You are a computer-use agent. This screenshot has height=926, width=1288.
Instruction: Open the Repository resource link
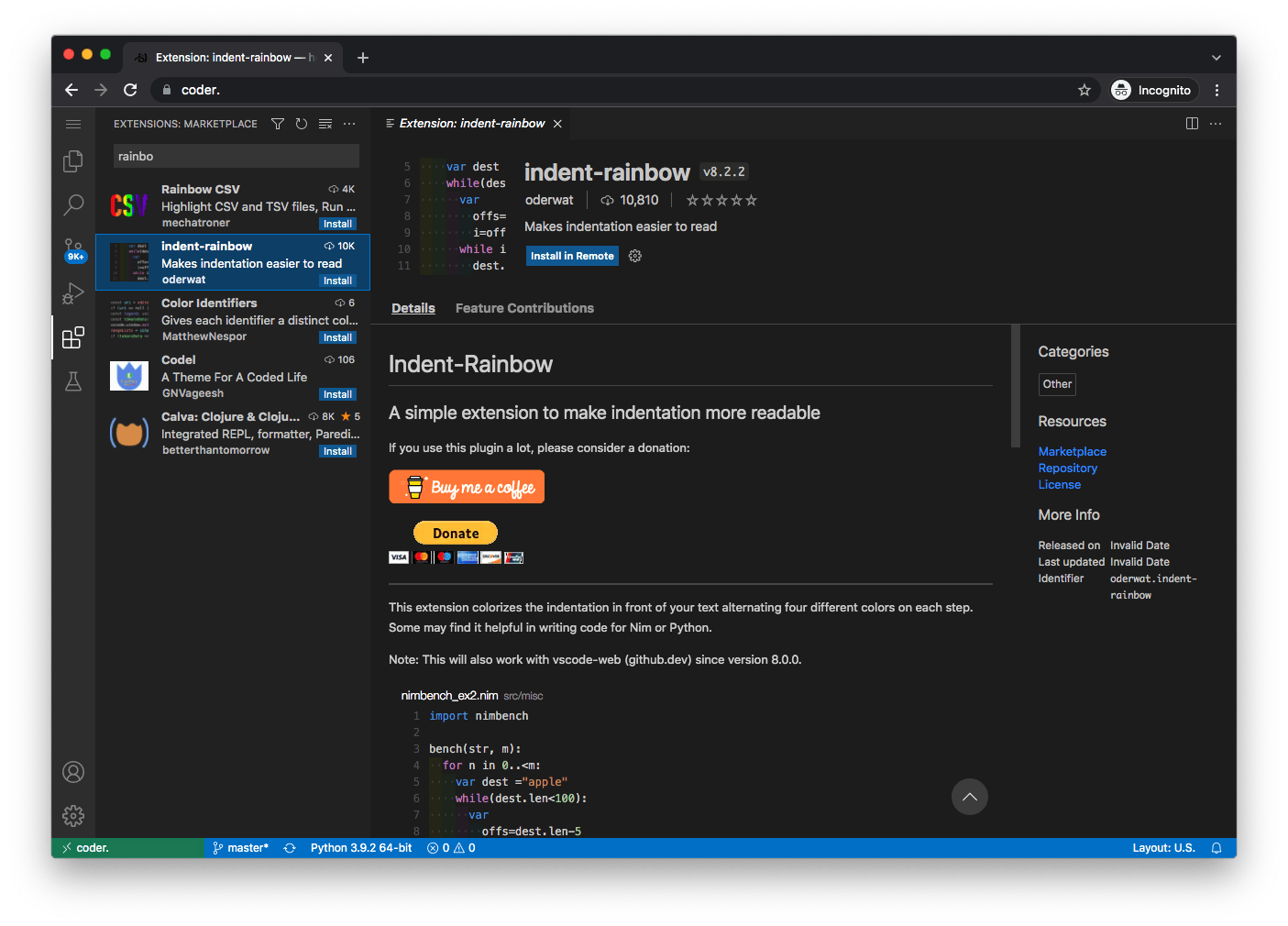[x=1067, y=469]
